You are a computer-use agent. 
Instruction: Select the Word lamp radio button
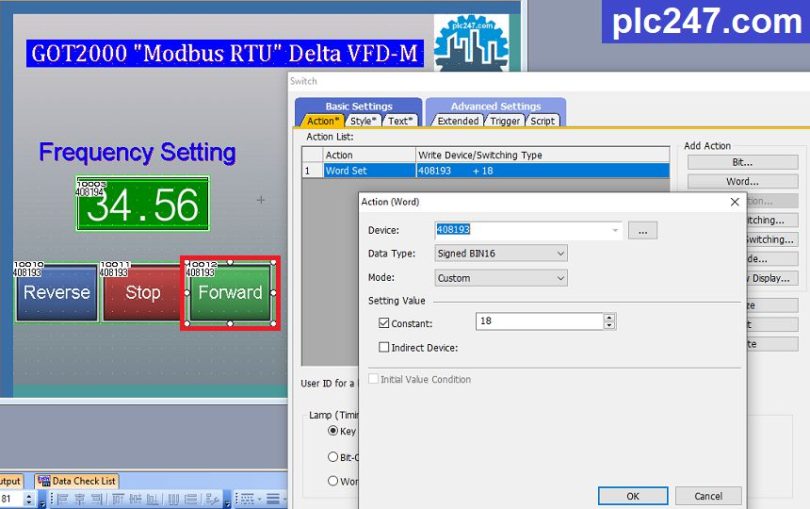click(x=333, y=481)
